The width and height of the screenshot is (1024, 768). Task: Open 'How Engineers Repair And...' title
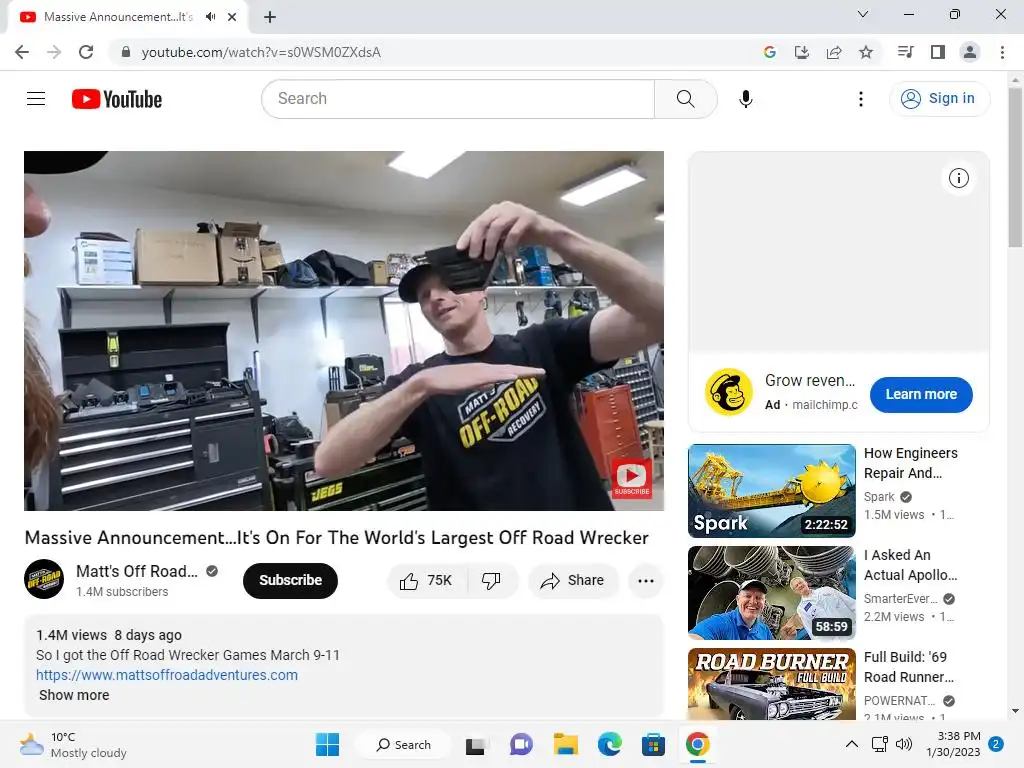click(910, 463)
